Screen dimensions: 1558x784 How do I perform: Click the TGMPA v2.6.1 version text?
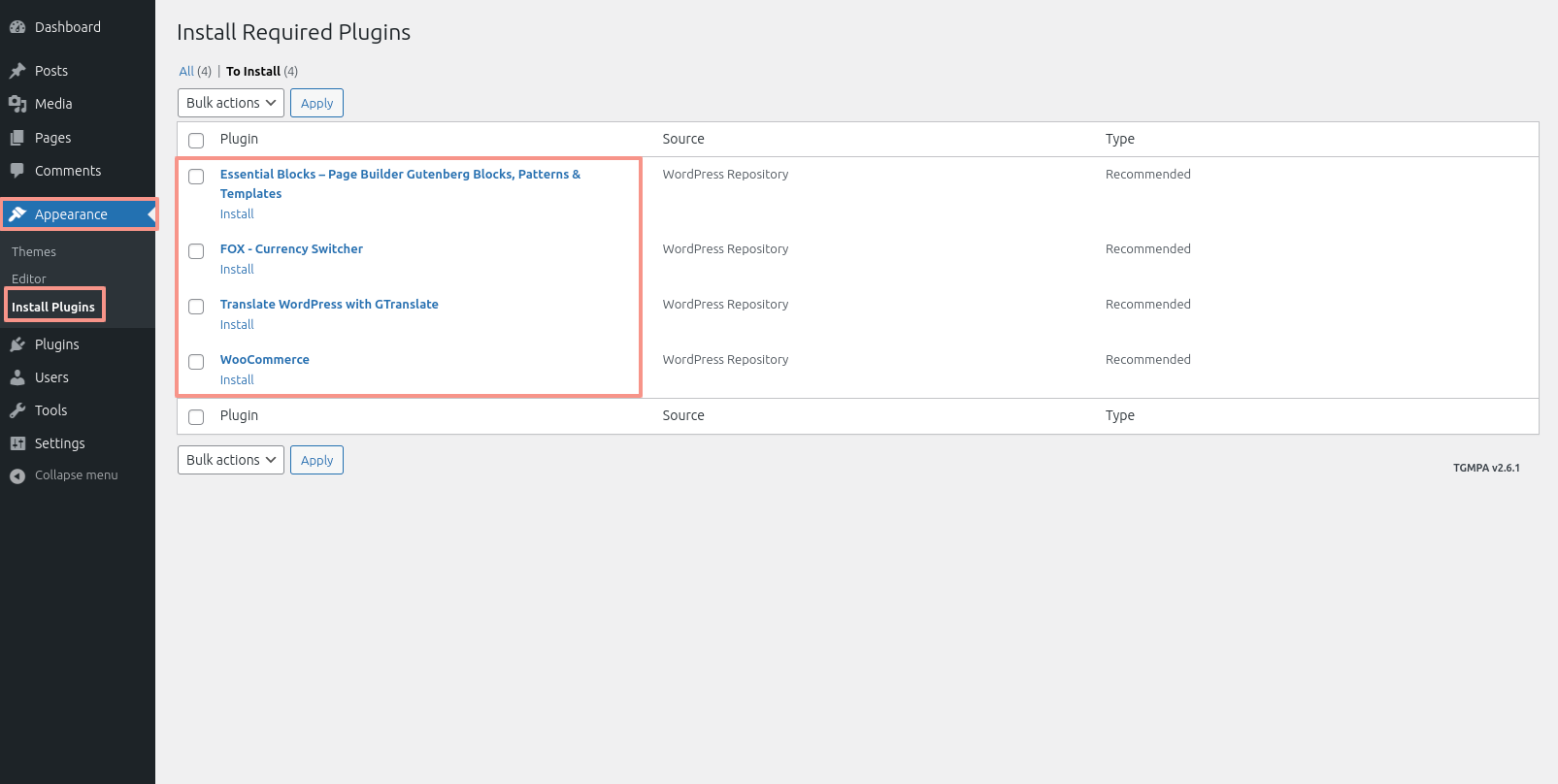(1486, 468)
